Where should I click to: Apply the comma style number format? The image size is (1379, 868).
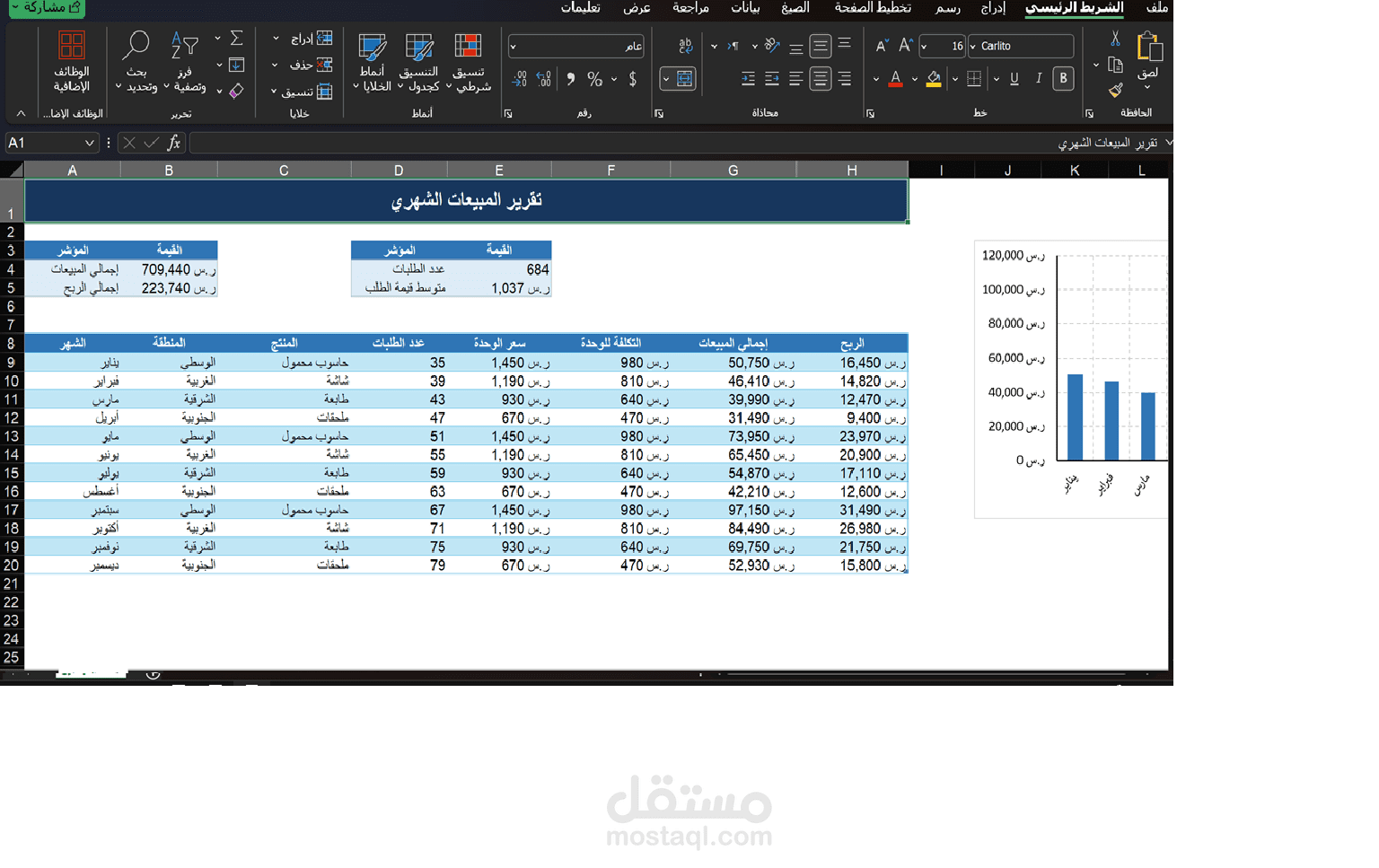(570, 79)
